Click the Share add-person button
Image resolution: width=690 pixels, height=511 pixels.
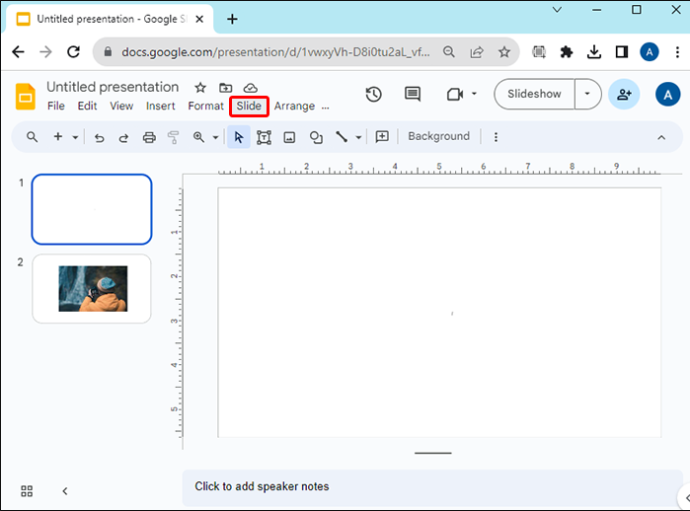[624, 94]
